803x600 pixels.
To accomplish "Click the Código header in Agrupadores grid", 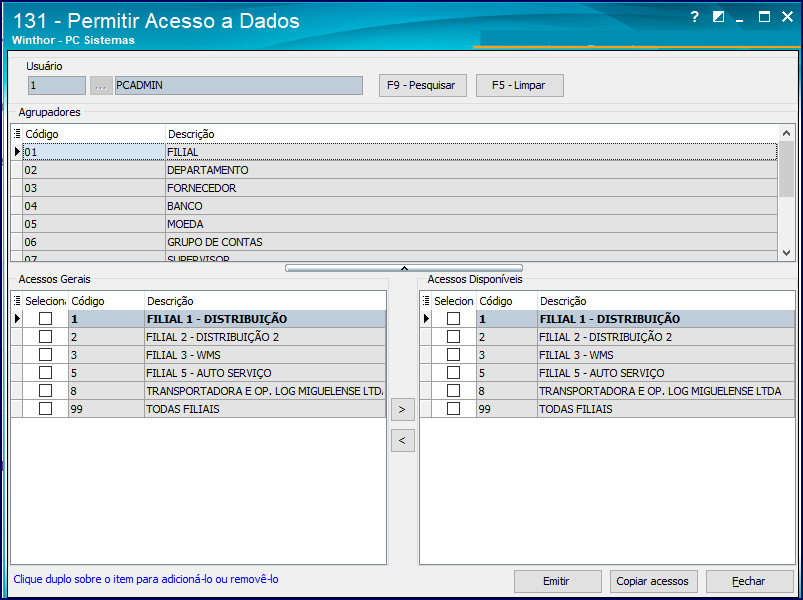I will [x=94, y=134].
